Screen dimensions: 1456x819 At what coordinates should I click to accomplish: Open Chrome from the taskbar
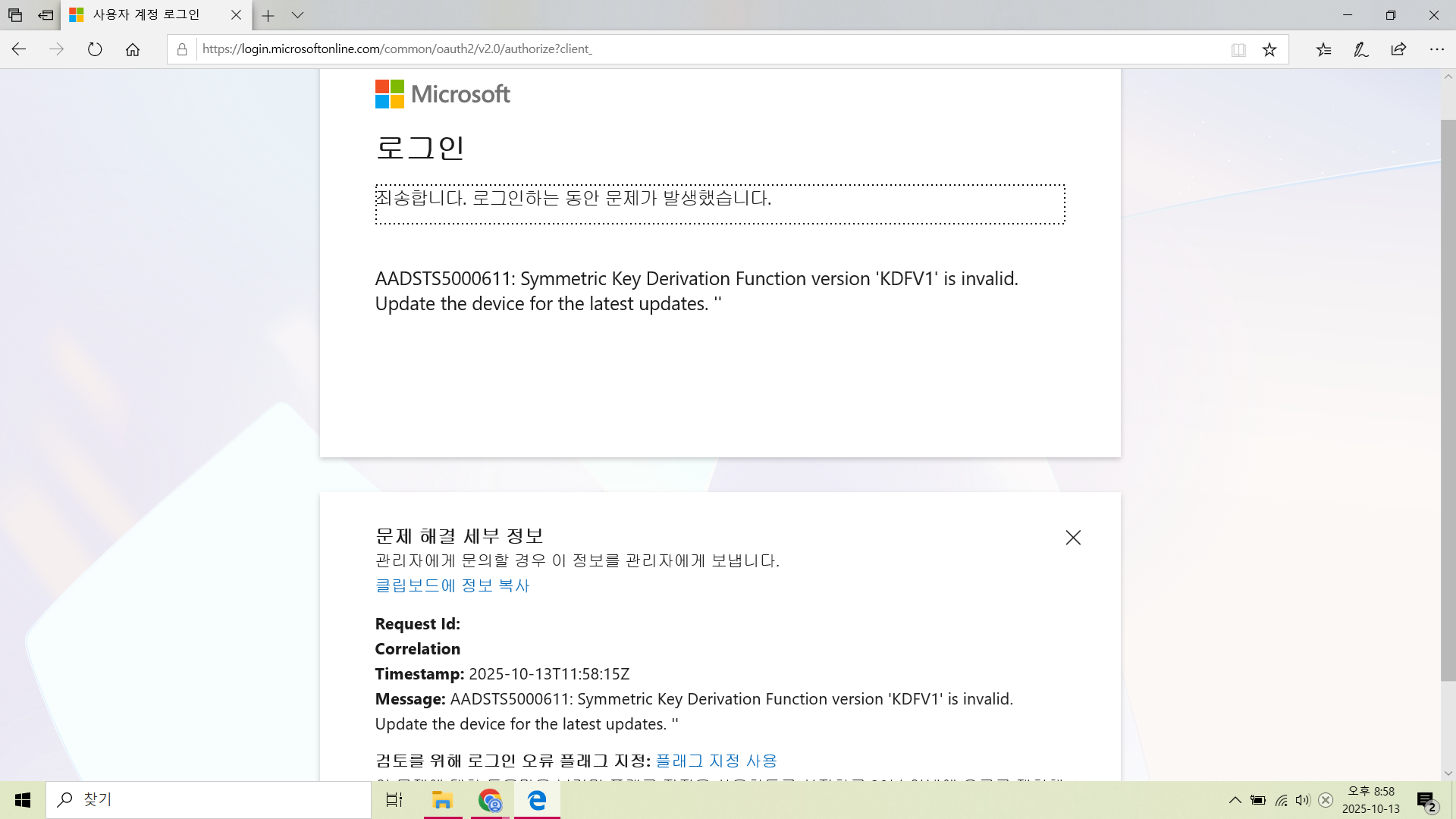click(x=490, y=800)
